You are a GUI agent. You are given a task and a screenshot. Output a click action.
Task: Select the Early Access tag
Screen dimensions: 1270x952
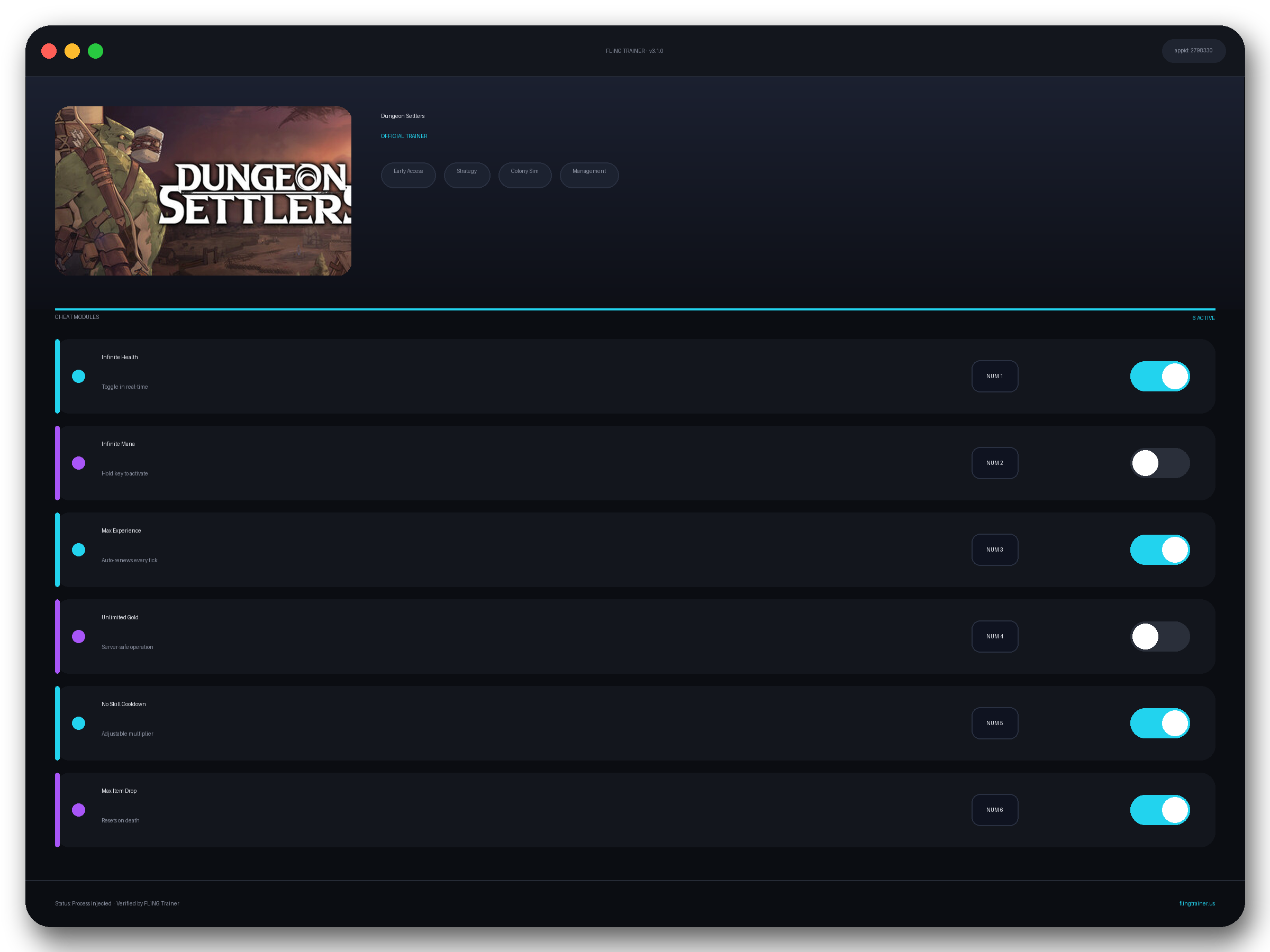(x=408, y=175)
